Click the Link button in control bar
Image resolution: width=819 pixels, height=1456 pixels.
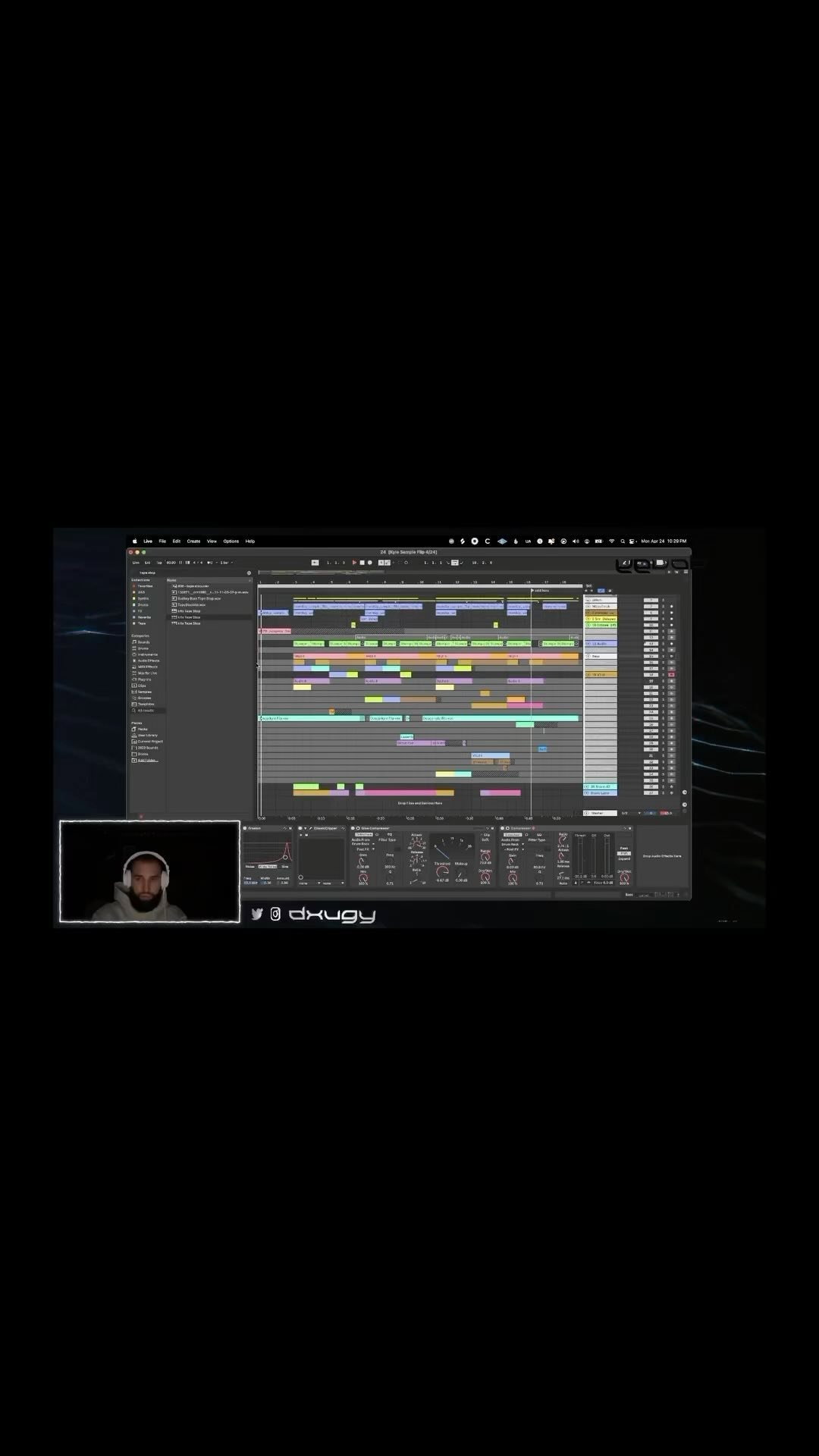tap(136, 562)
